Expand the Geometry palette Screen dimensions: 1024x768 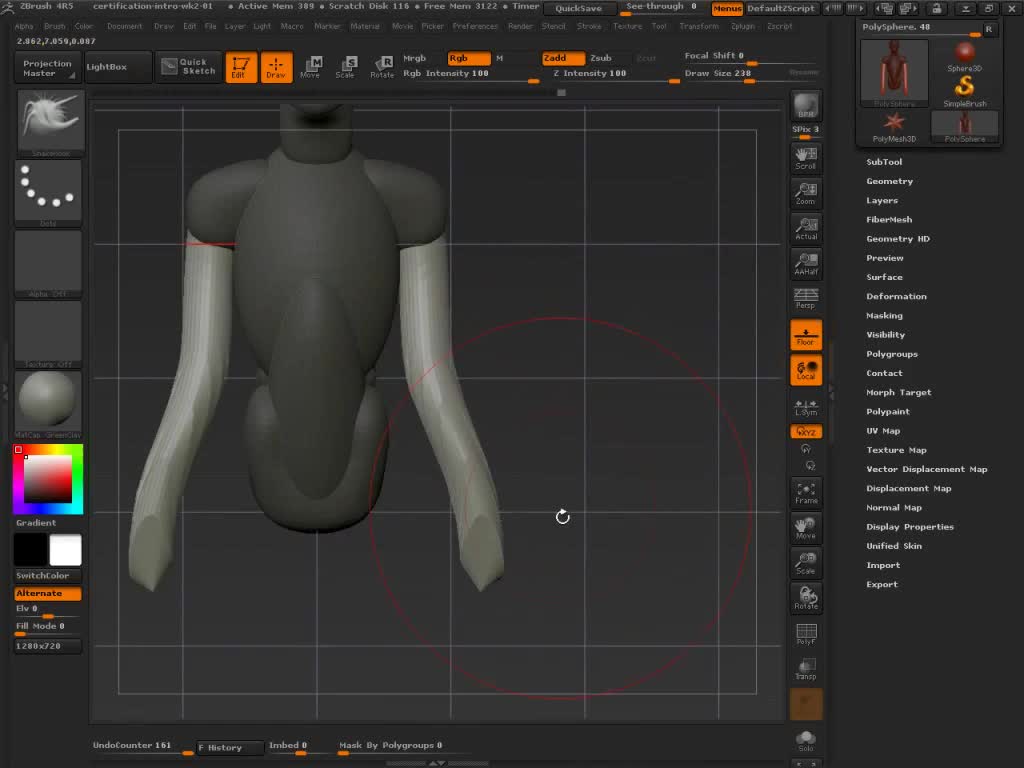[889, 181]
